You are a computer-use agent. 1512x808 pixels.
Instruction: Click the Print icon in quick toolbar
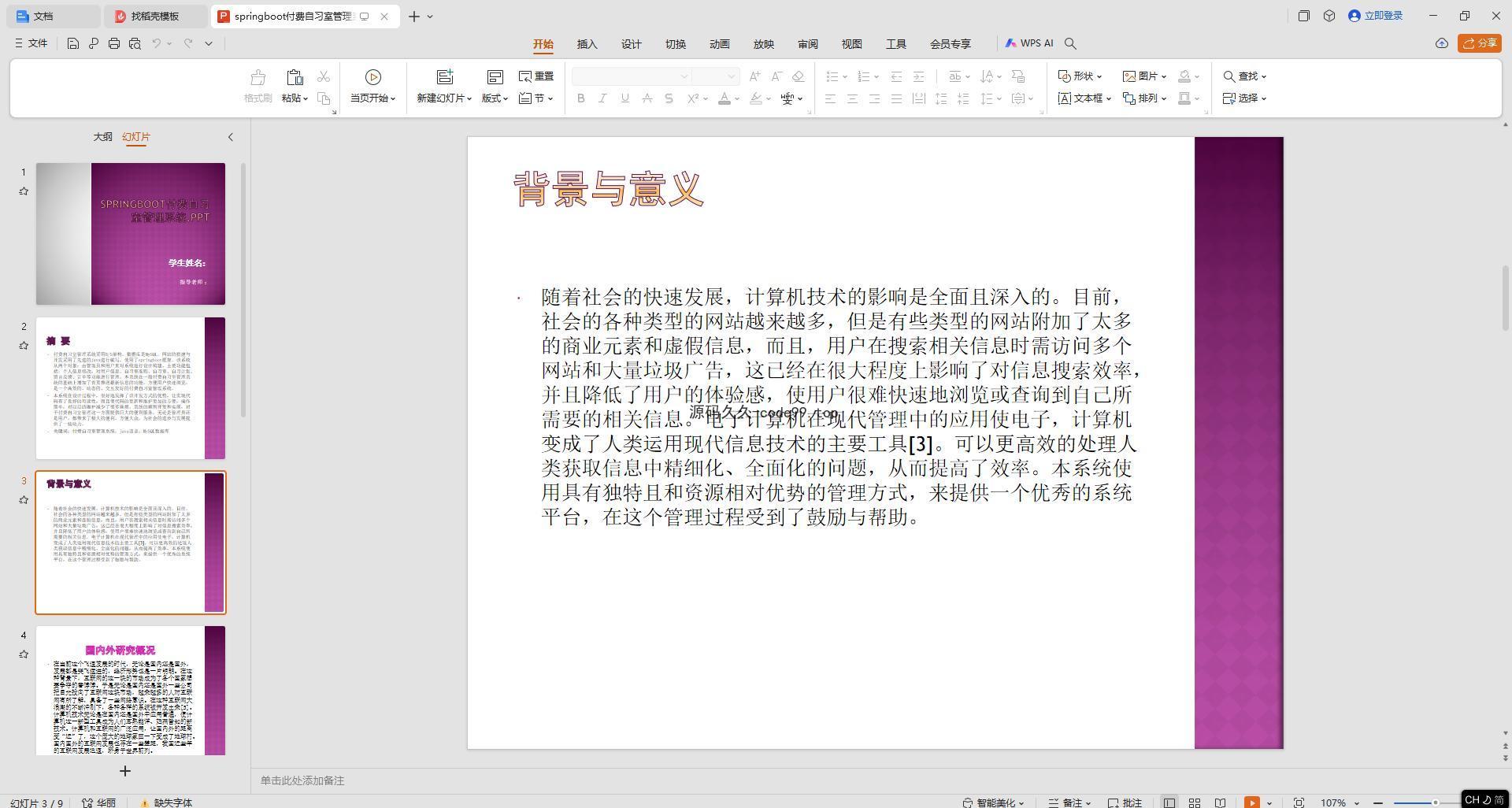coord(114,43)
